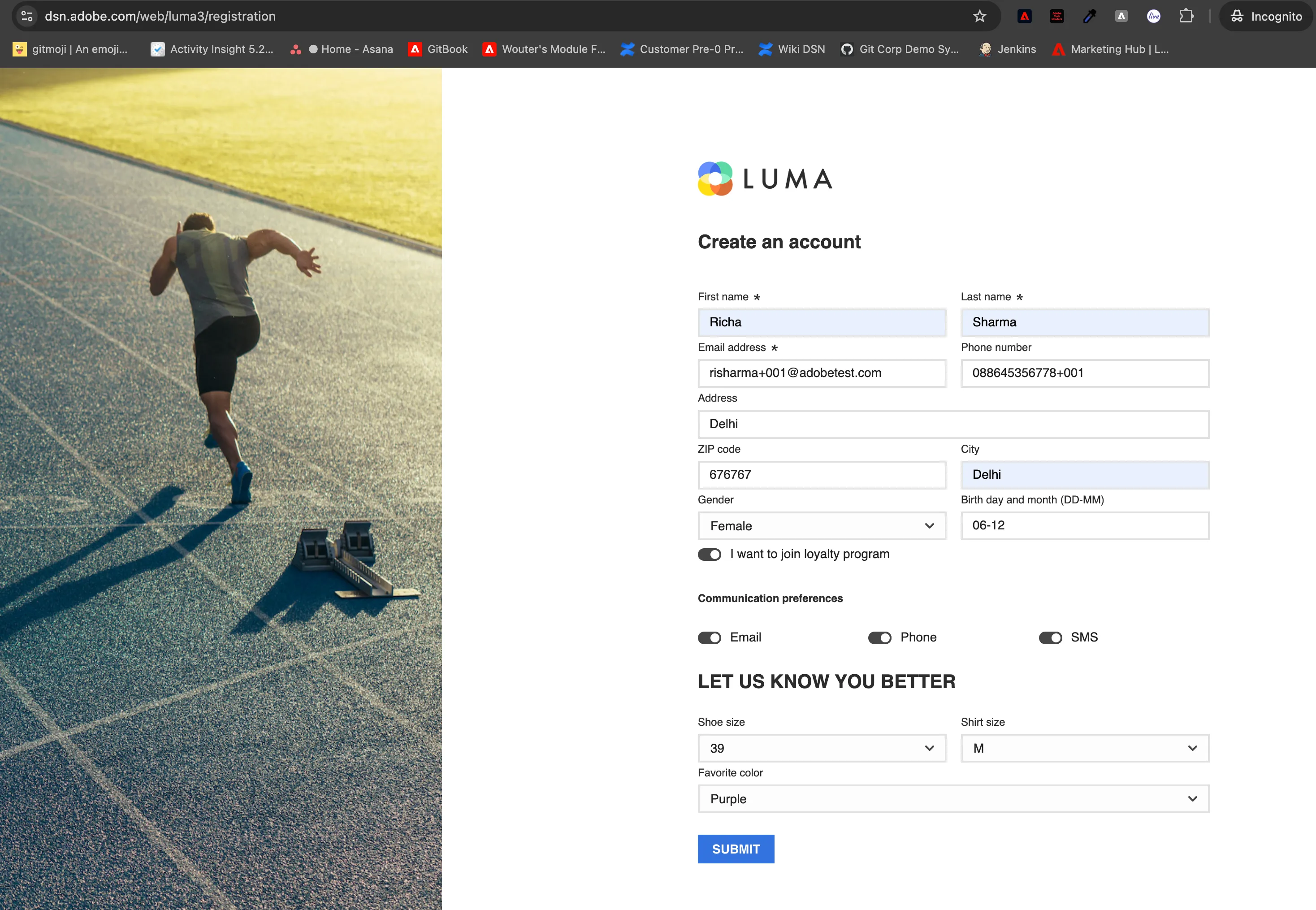The width and height of the screenshot is (1316, 910).
Task: Click the Phone number input field
Action: (1085, 373)
